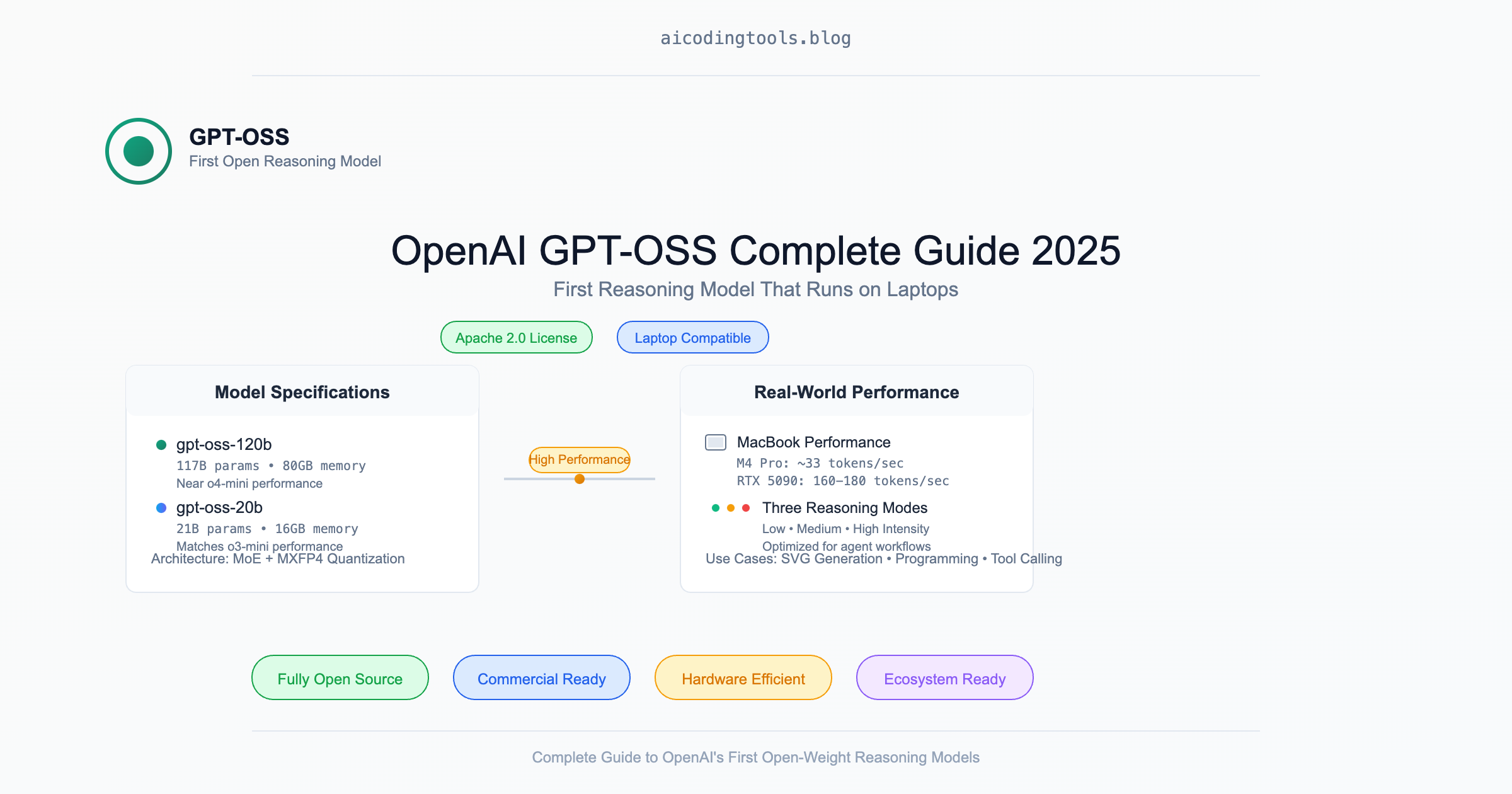Click the main title OpenAI GPT-OSS Complete Guide 2025
1512x794 pixels.
(x=756, y=251)
